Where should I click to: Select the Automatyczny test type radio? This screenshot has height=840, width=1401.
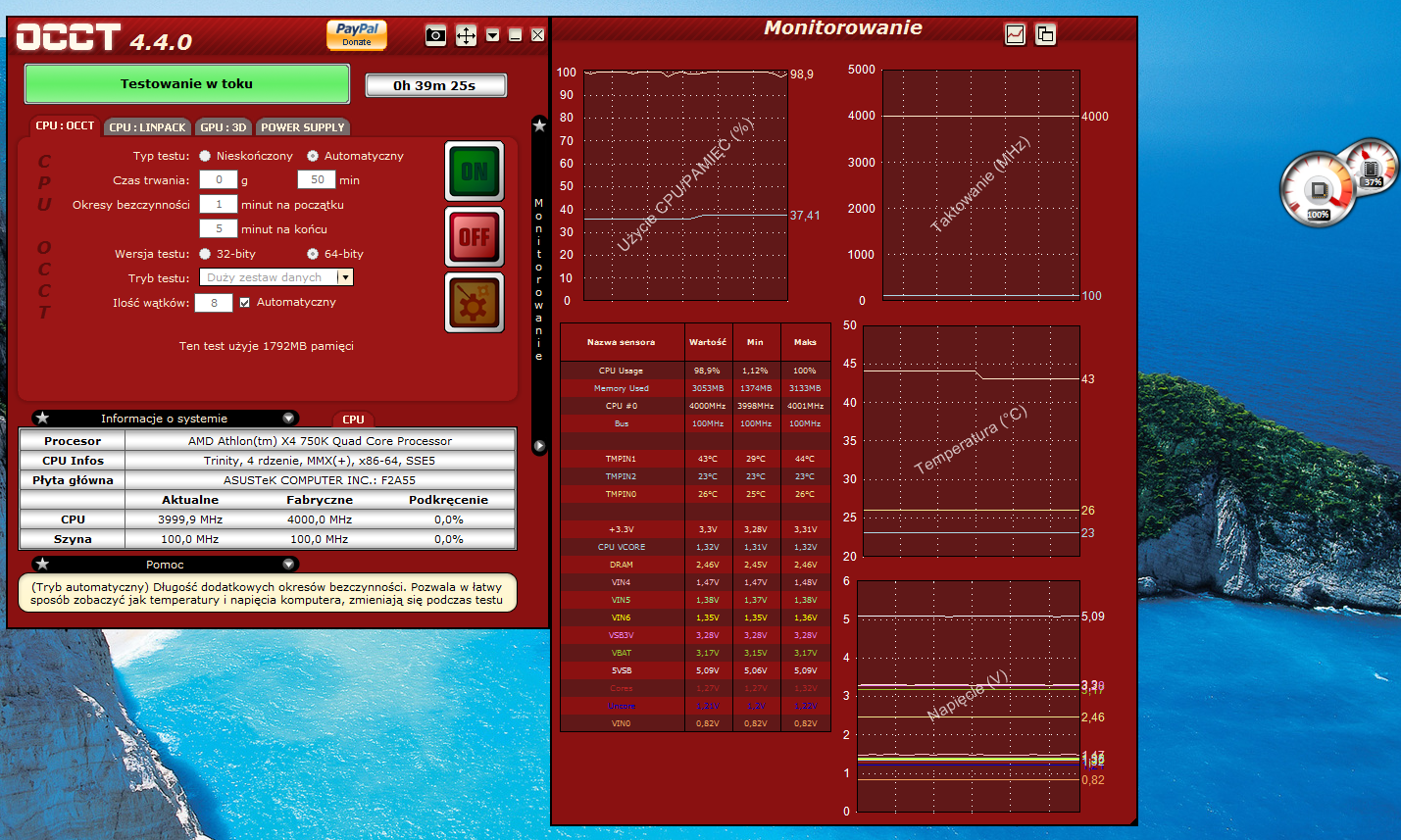313,156
